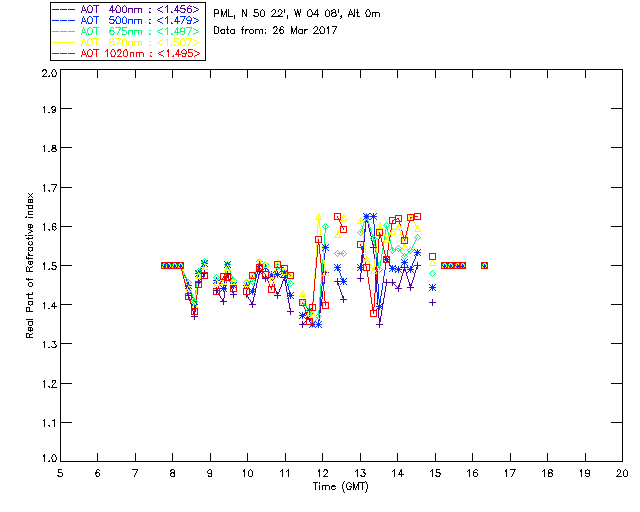Click the 1.7 y-axis tick label
The width and height of the screenshot is (640, 512).
pos(49,188)
